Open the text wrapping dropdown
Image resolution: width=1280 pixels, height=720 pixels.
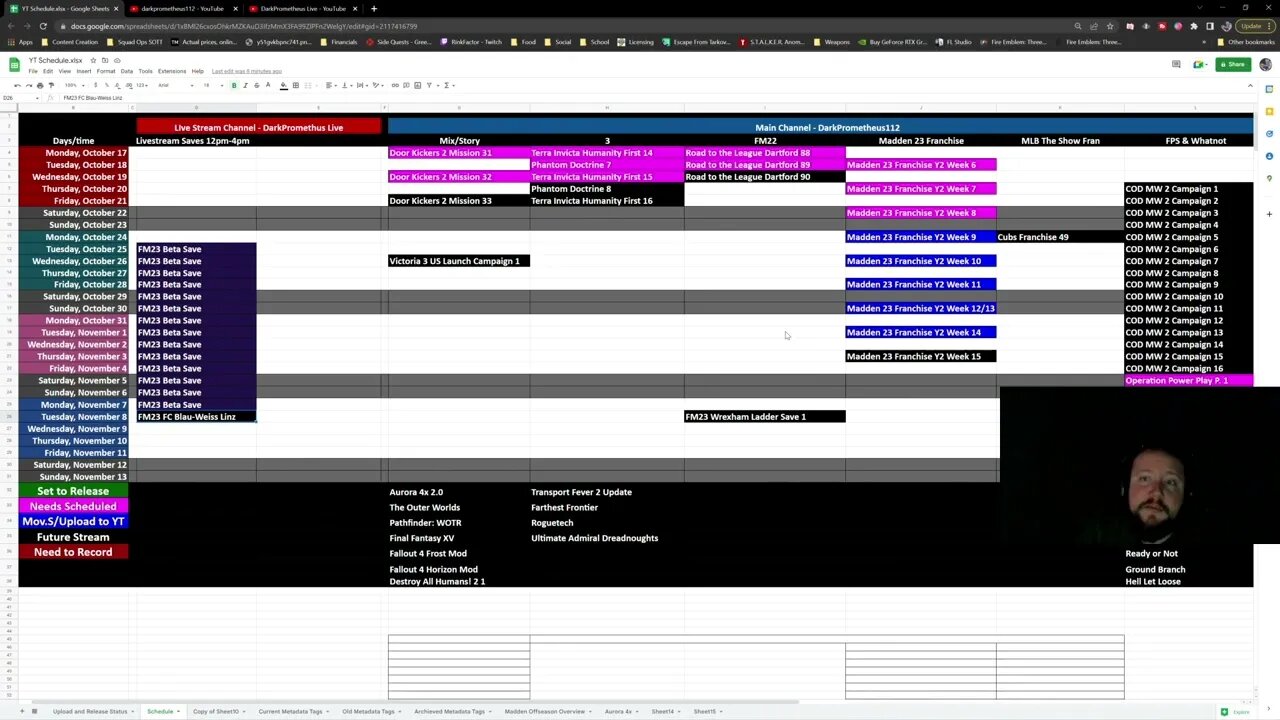pyautogui.click(x=361, y=85)
